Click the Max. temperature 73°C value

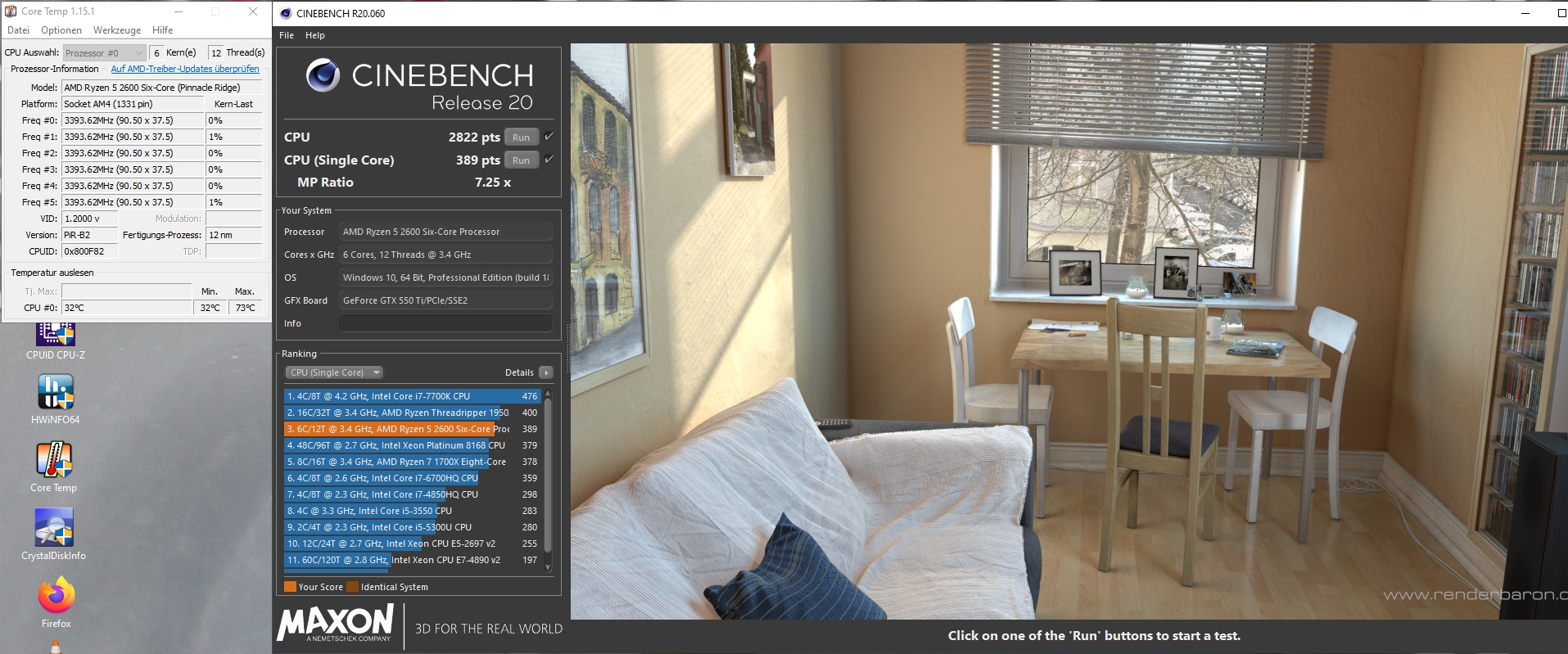[246, 308]
